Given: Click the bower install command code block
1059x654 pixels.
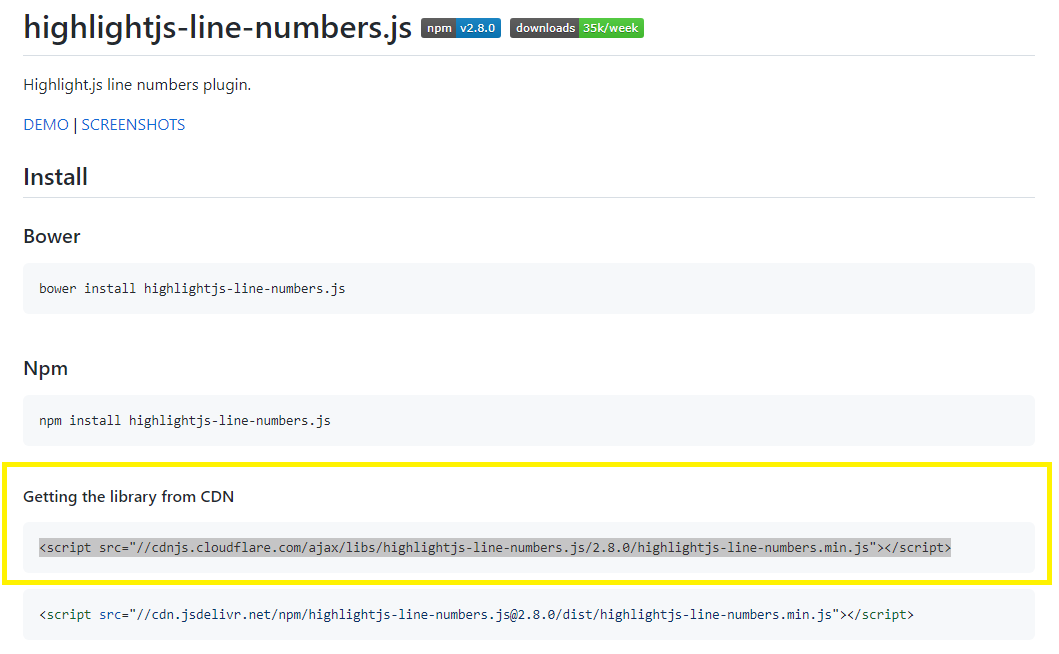Looking at the screenshot, I should point(529,288).
